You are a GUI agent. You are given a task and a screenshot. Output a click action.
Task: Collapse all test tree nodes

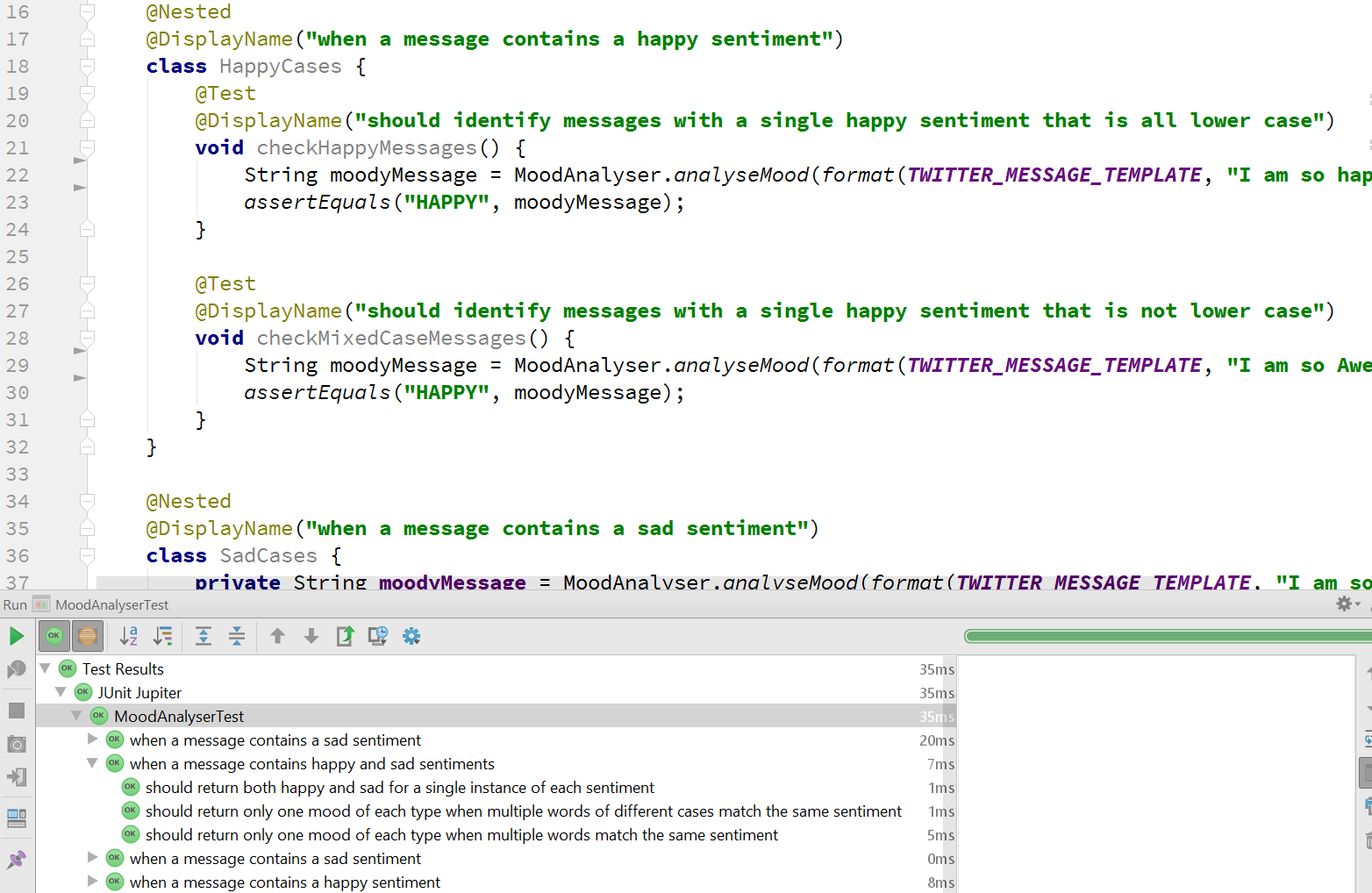pyautogui.click(x=237, y=636)
